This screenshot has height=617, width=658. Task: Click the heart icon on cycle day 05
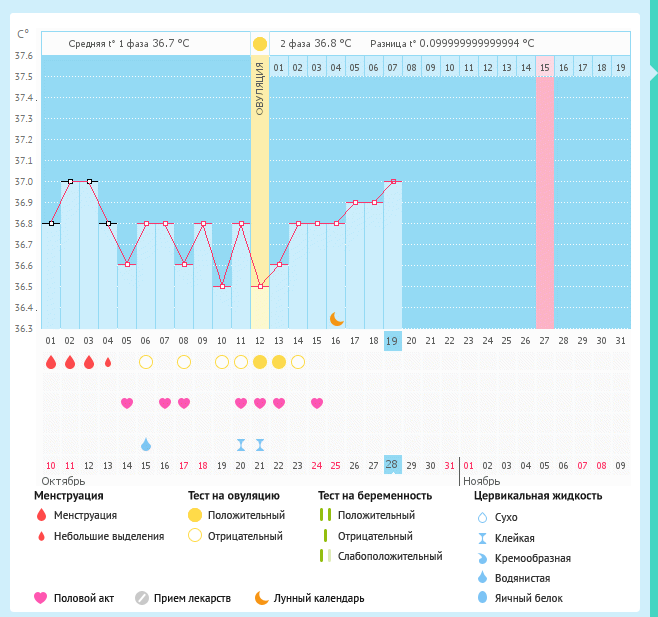click(127, 403)
